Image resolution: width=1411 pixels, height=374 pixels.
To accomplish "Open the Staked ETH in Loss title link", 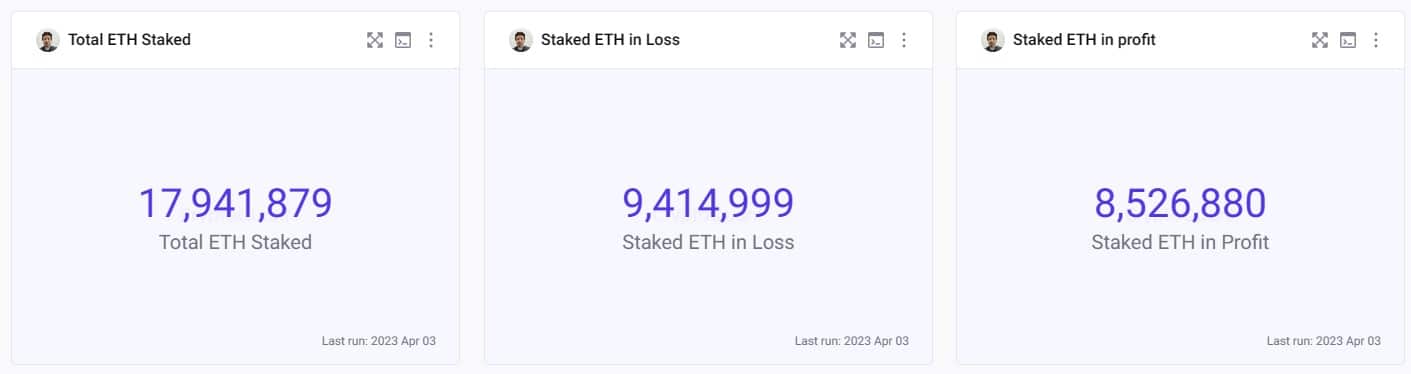I will pyautogui.click(x=610, y=40).
